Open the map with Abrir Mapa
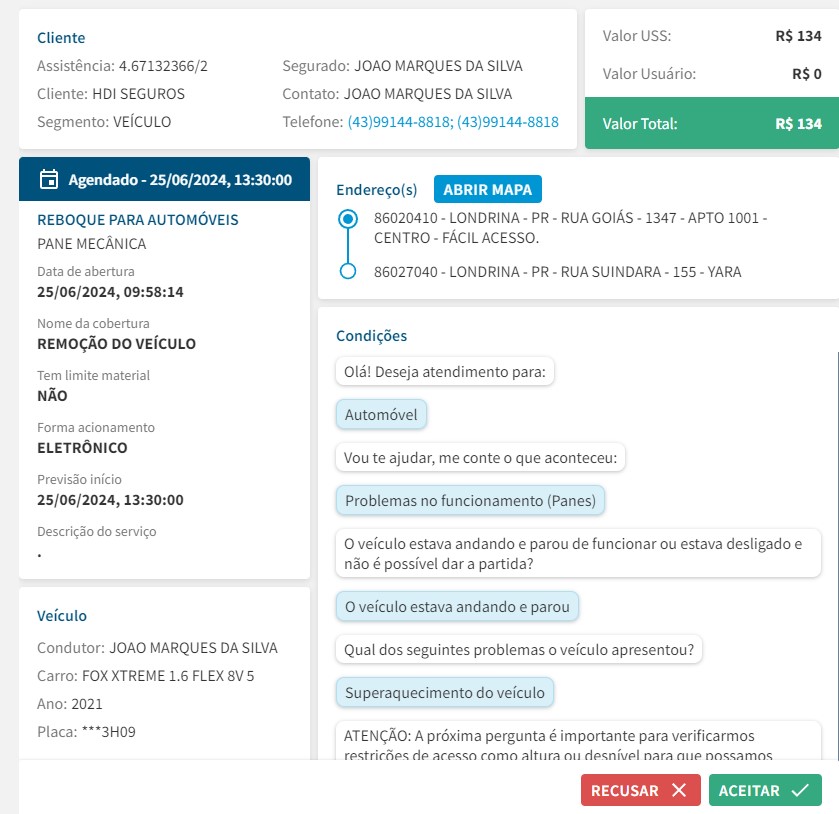 (488, 189)
